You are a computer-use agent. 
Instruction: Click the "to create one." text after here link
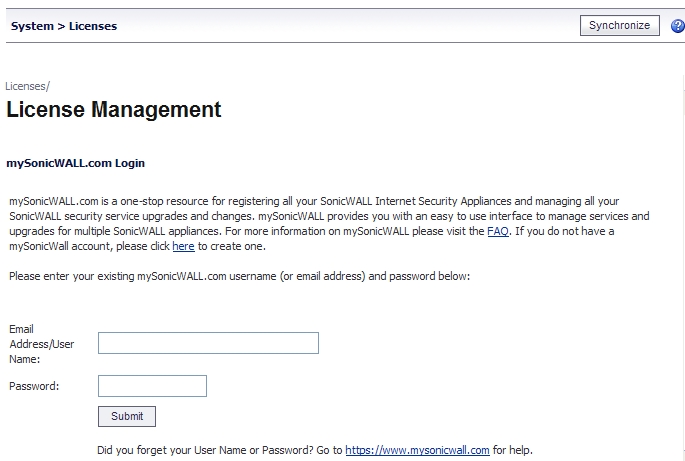232,246
